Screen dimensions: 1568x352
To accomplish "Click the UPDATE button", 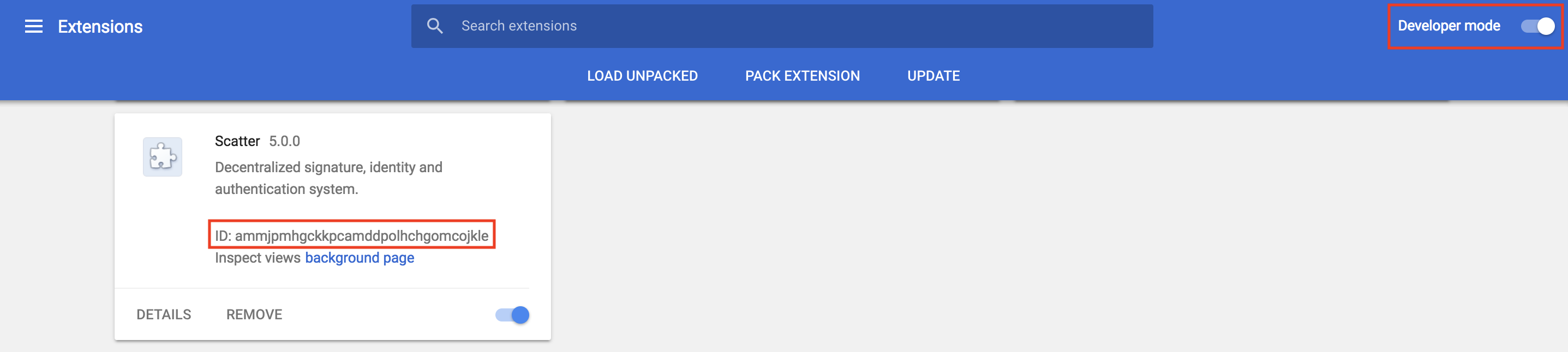I will tap(933, 76).
